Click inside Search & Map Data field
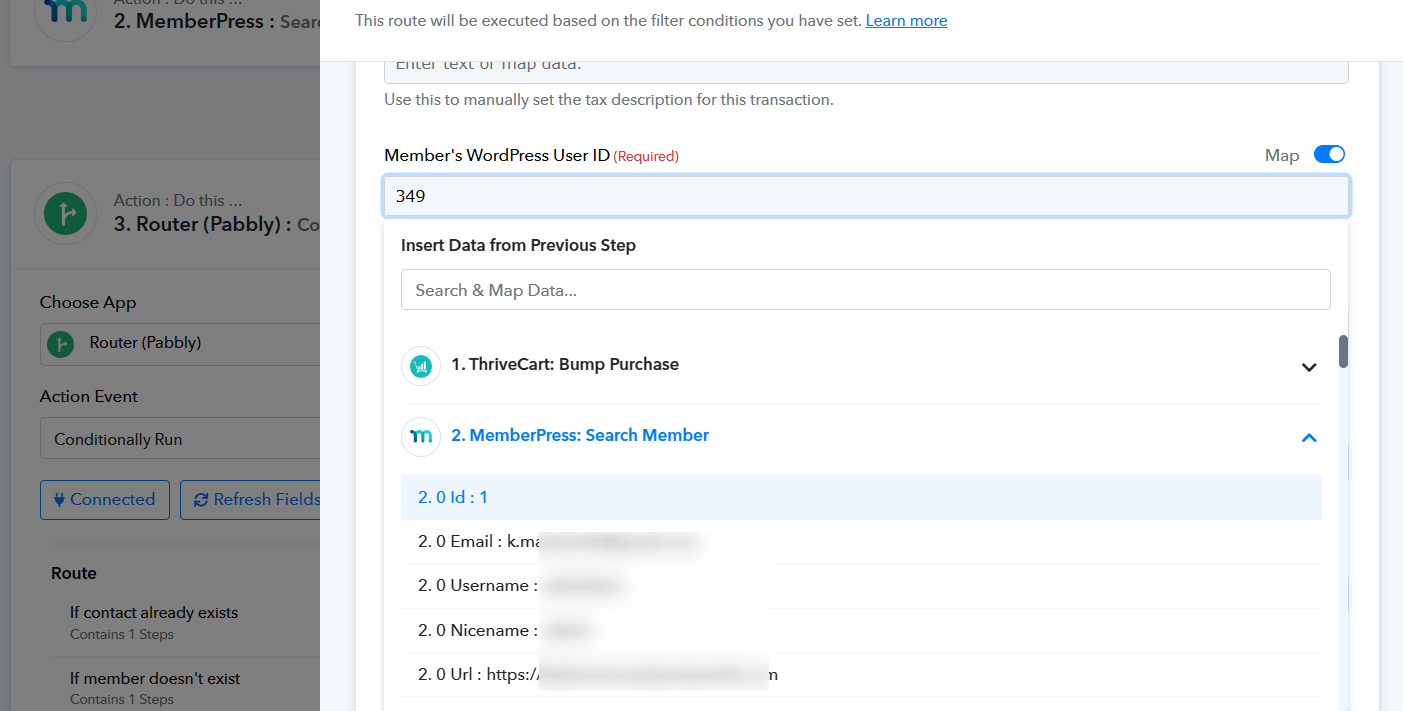The width and height of the screenshot is (1403, 711). tap(865, 290)
